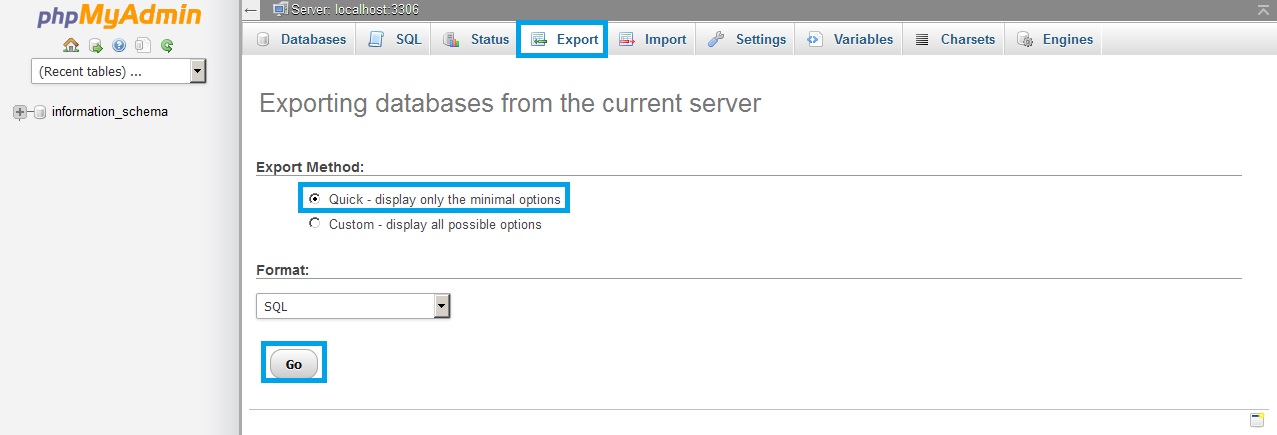Click the 'Exporting databases from the current server' heading
1277x435 pixels.
[510, 103]
